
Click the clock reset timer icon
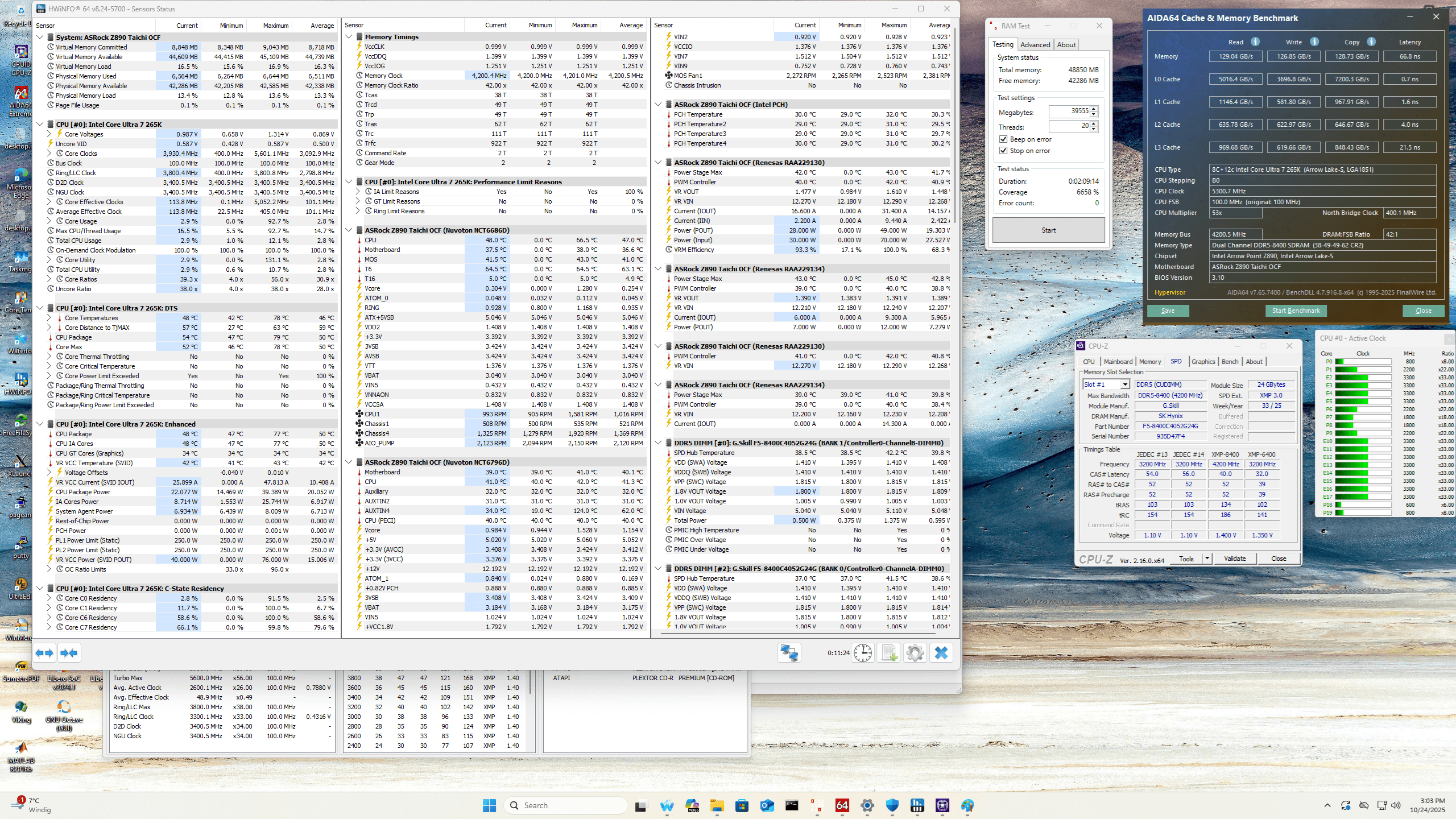[863, 653]
